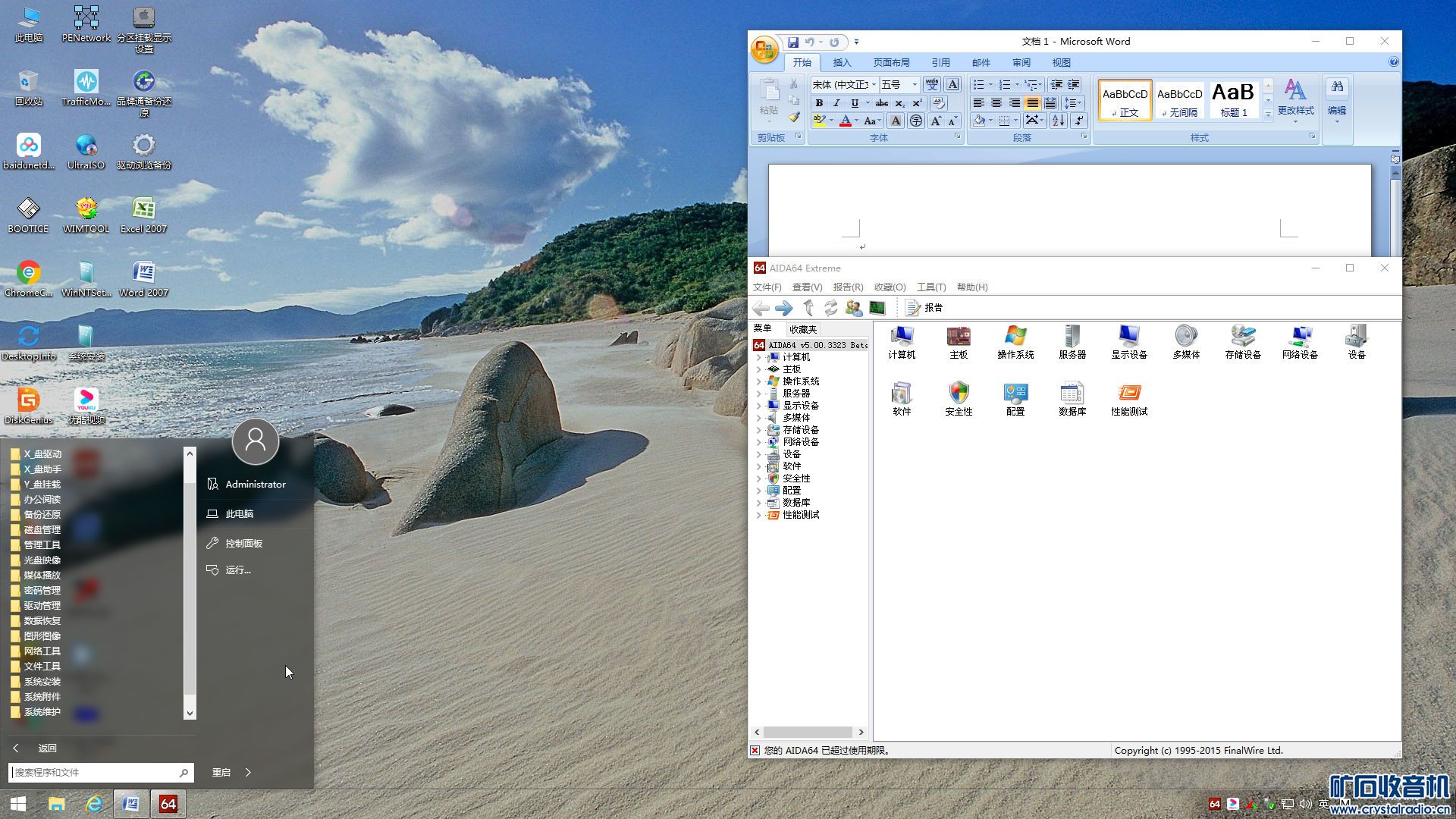Click the AIDA64 toolbar up-level arrow
1456x819 pixels.
808,308
